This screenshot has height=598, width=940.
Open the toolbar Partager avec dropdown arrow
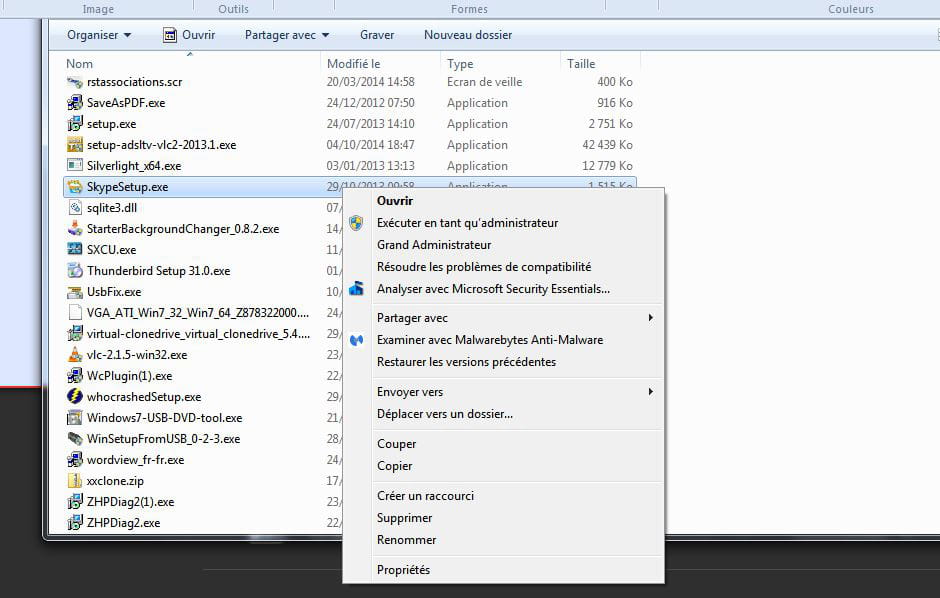pos(326,35)
